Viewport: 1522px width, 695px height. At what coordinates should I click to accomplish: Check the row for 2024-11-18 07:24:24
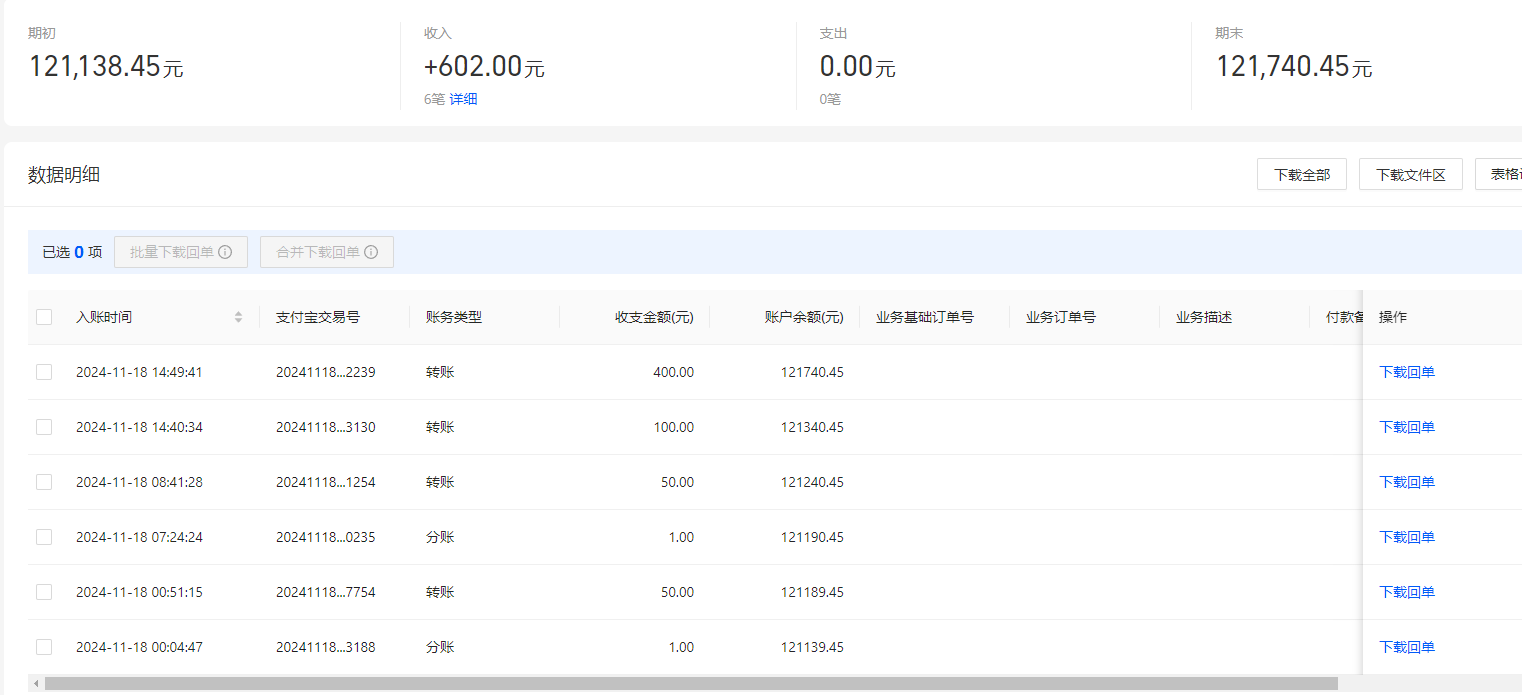pyautogui.click(x=44, y=537)
